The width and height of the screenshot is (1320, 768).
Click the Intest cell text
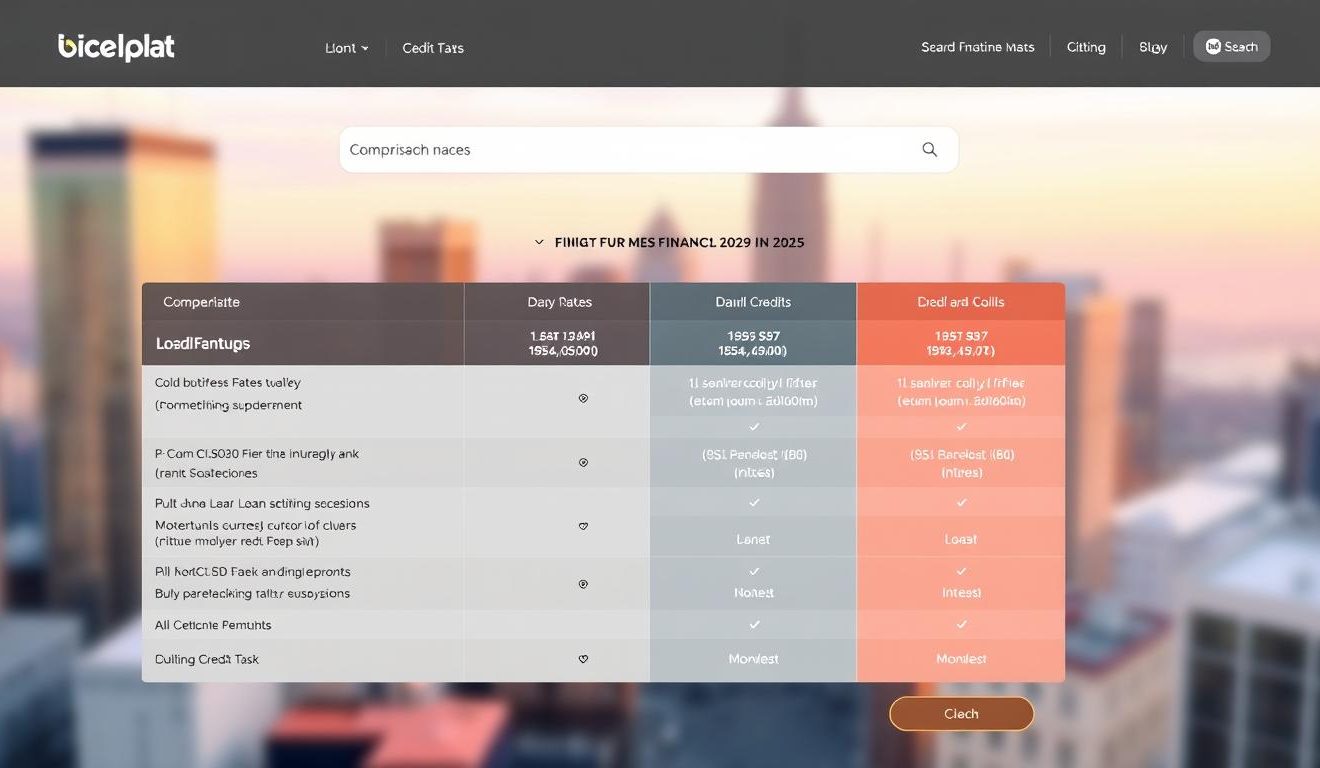tap(961, 593)
